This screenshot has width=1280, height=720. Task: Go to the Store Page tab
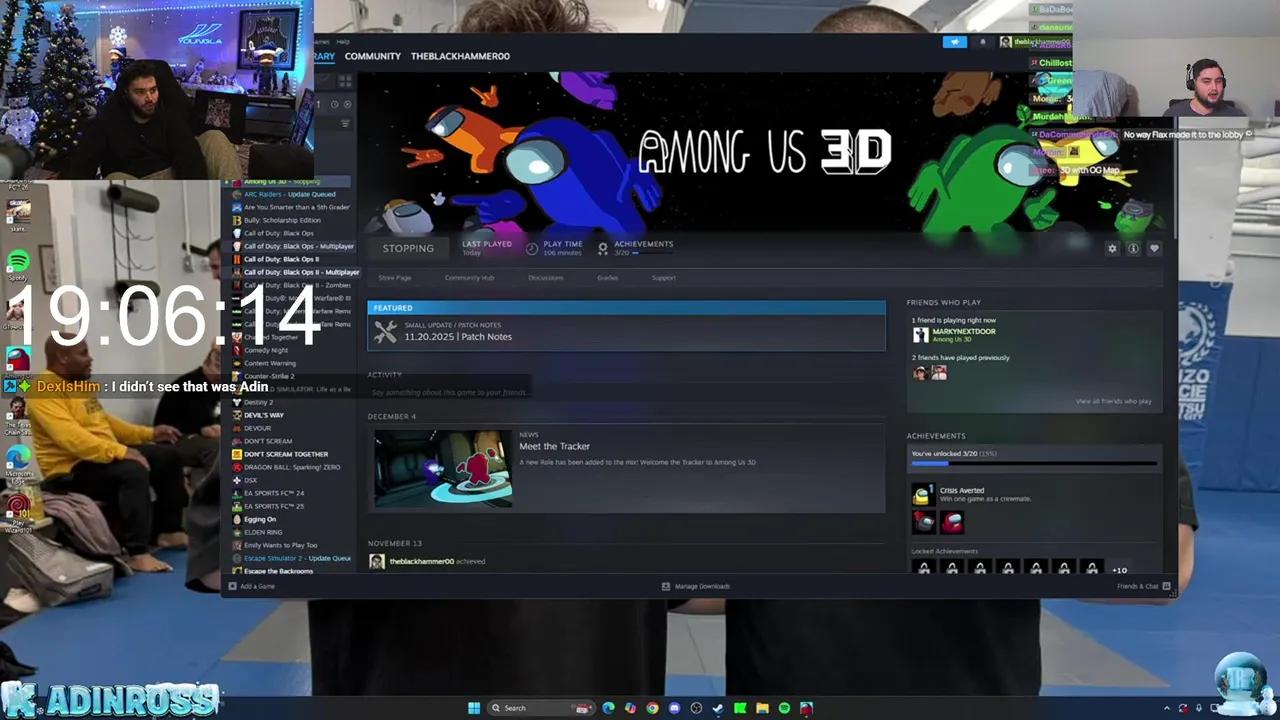pos(394,278)
